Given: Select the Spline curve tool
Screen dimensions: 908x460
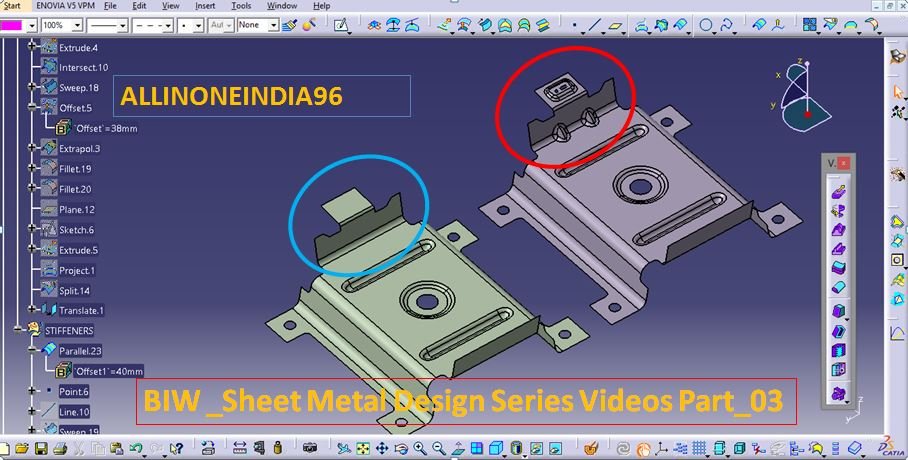Looking at the screenshot, I should [x=726, y=25].
